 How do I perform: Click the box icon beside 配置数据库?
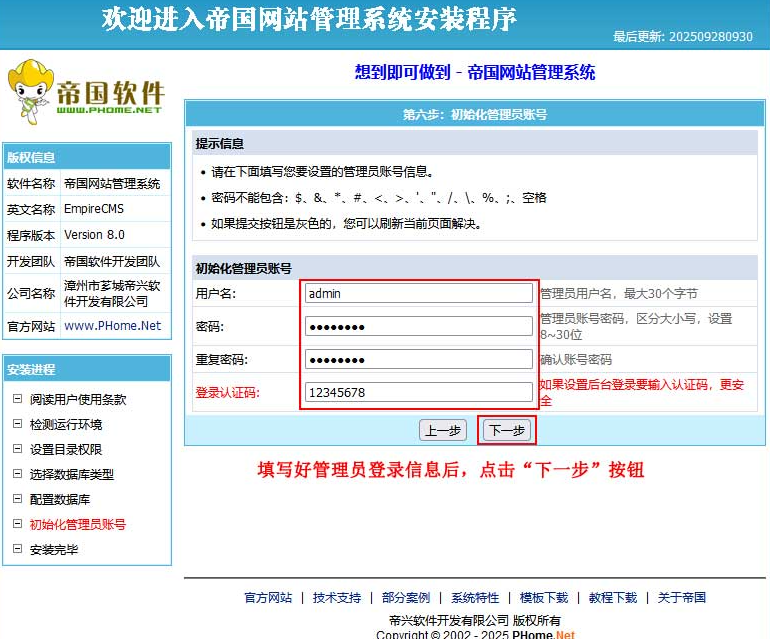pyautogui.click(x=17, y=499)
